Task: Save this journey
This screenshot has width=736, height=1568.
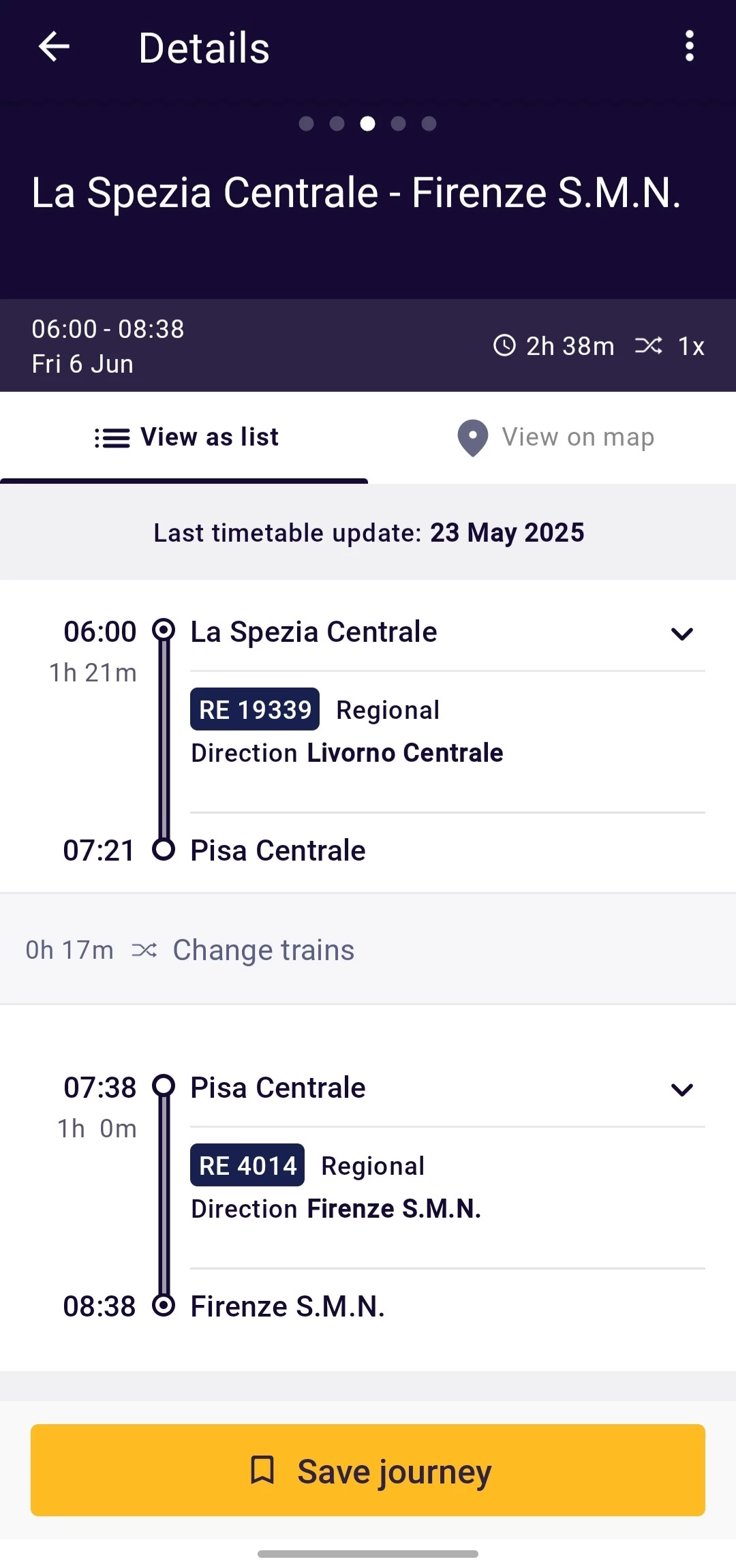Action: 368,1470
